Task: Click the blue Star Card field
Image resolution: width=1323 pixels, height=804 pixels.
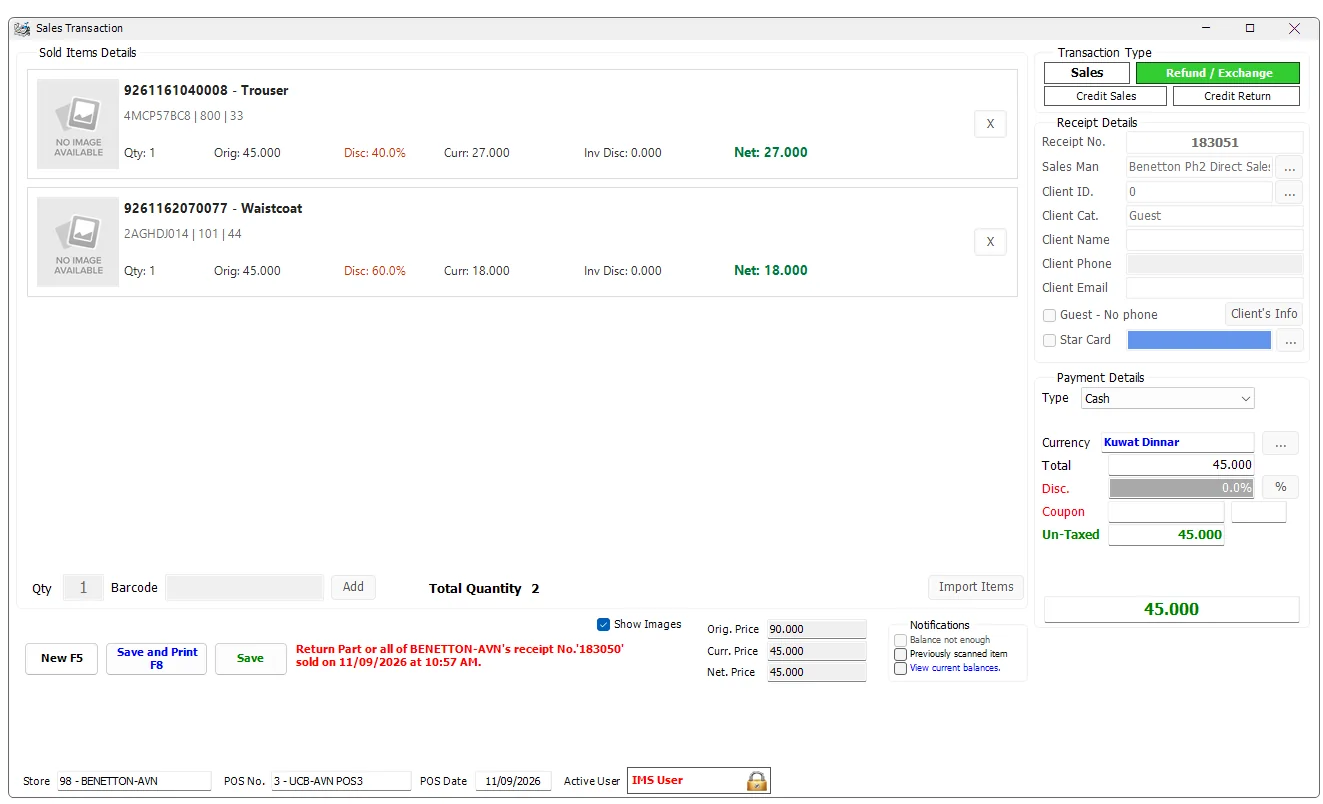Action: (x=1199, y=340)
